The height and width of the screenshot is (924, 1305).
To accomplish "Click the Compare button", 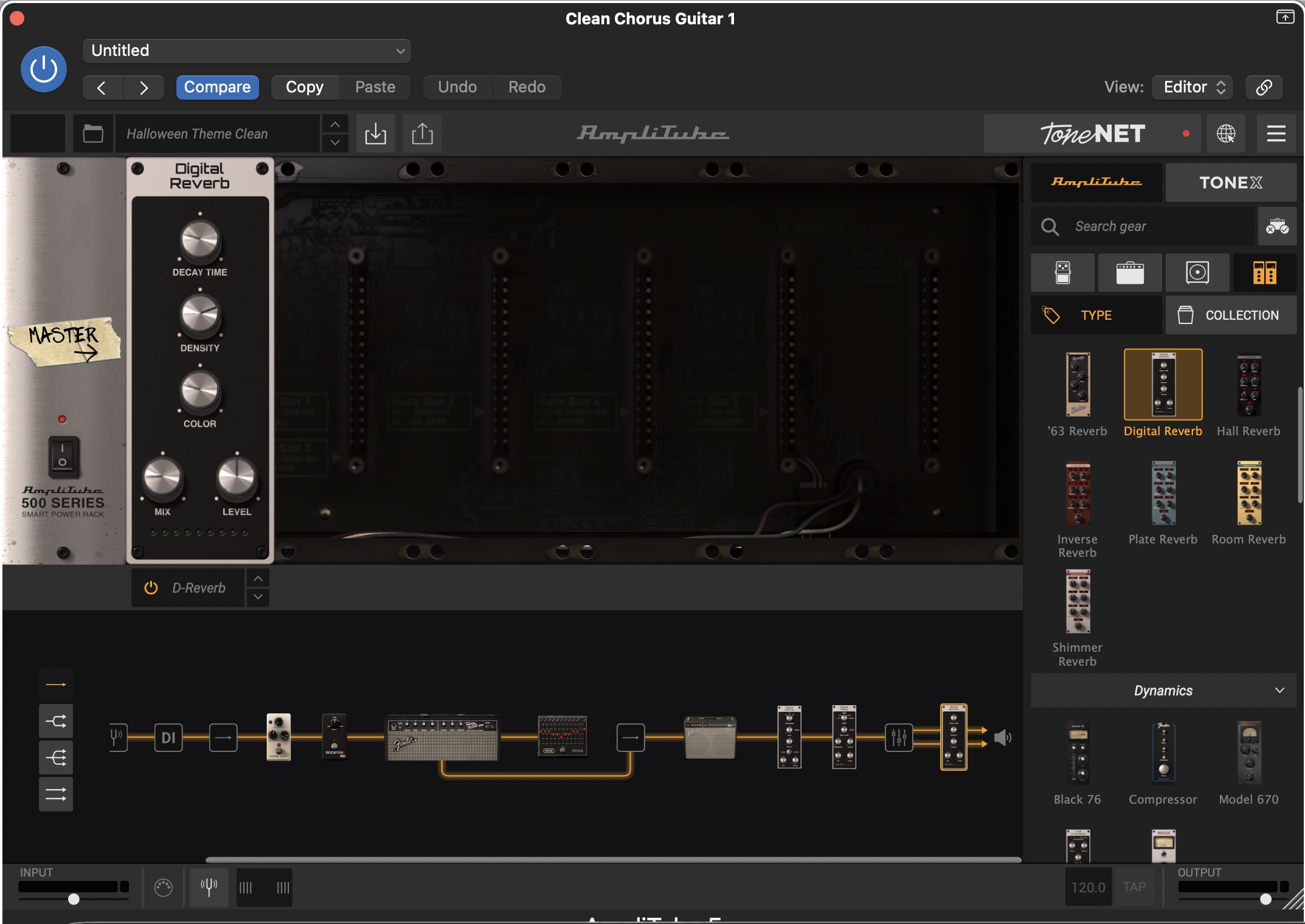I will (217, 87).
